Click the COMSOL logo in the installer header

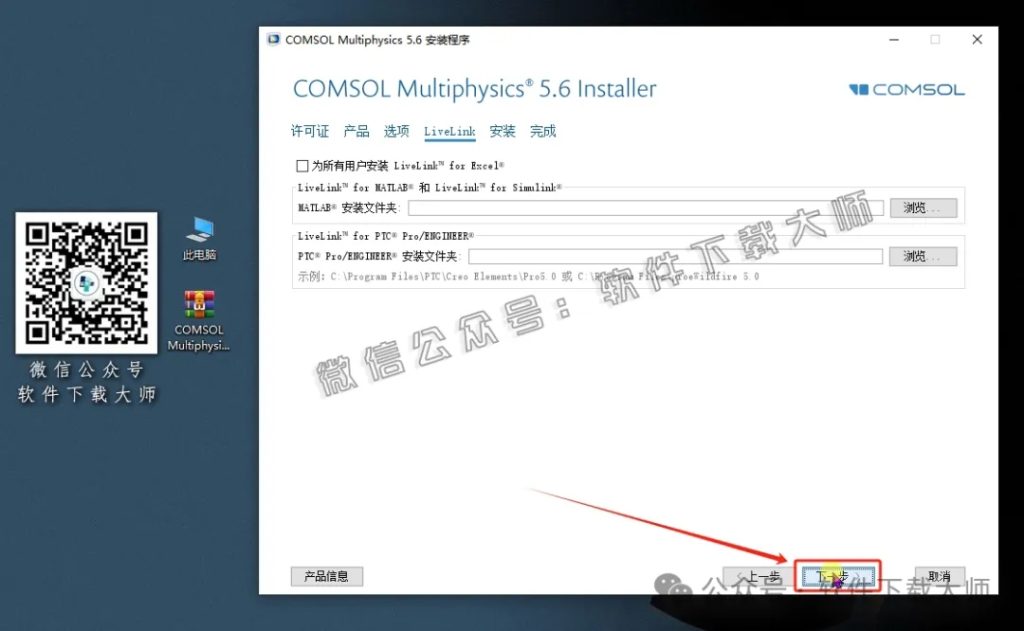[x=905, y=89]
